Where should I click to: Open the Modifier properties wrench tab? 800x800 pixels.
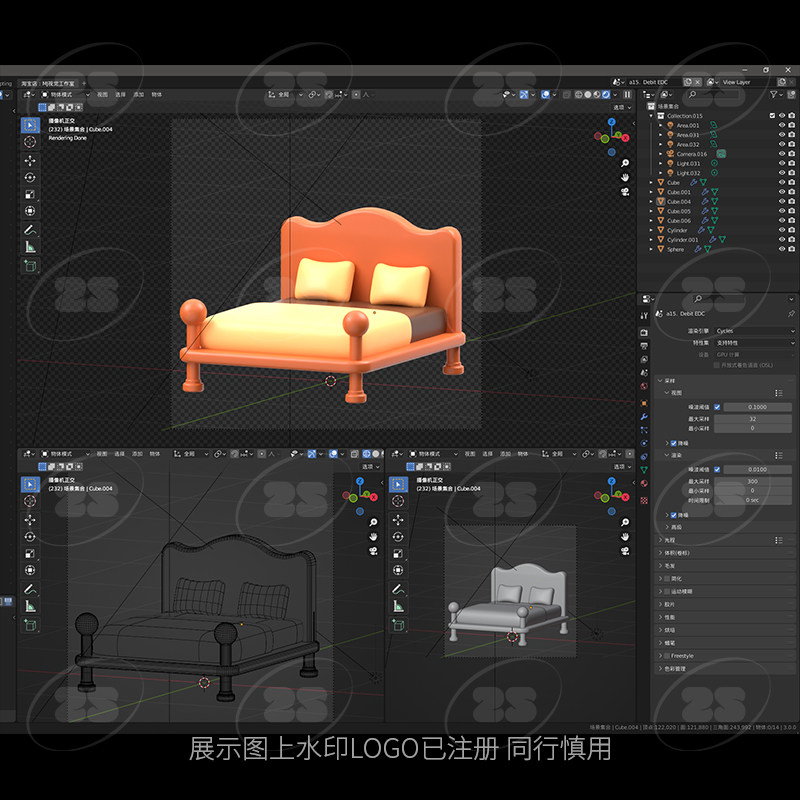[x=644, y=416]
